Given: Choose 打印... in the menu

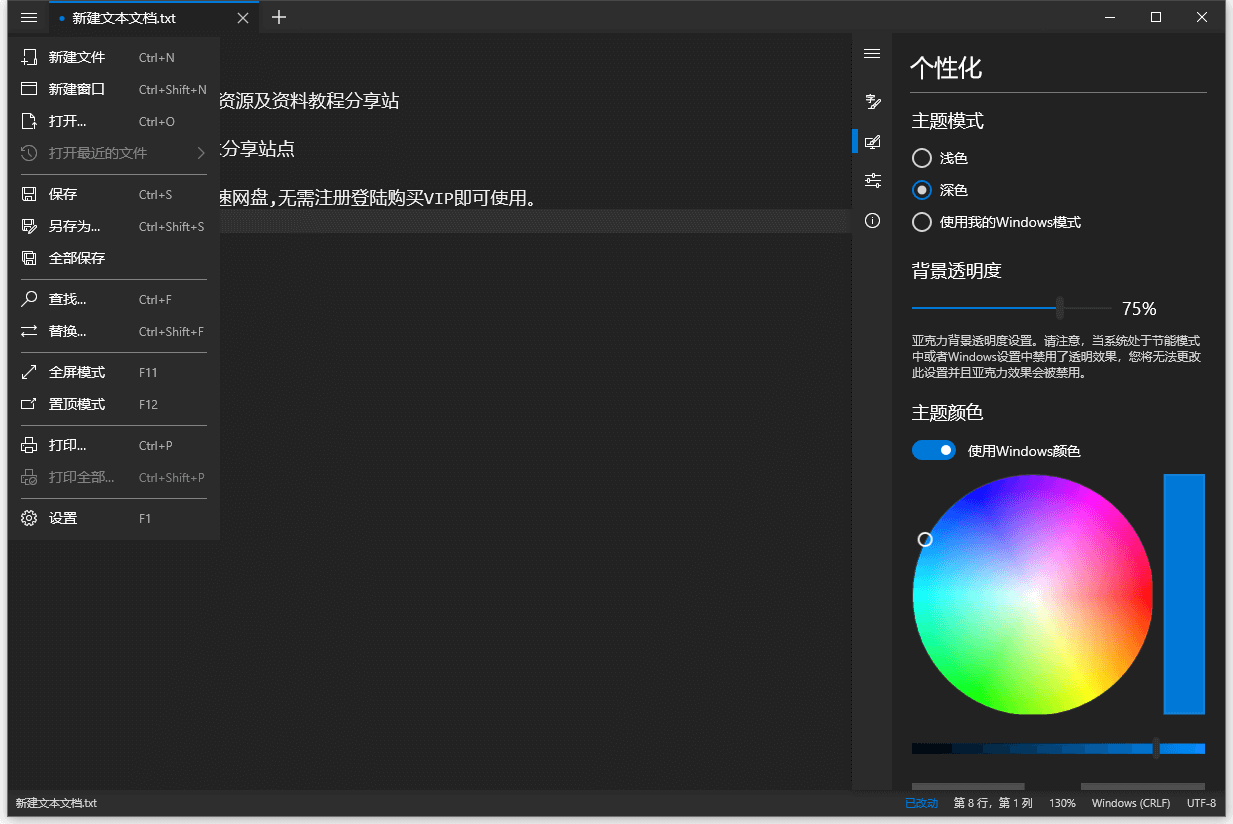Looking at the screenshot, I should (113, 446).
